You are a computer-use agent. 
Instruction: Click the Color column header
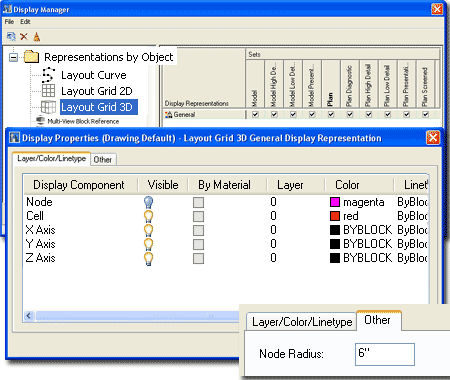pos(359,185)
